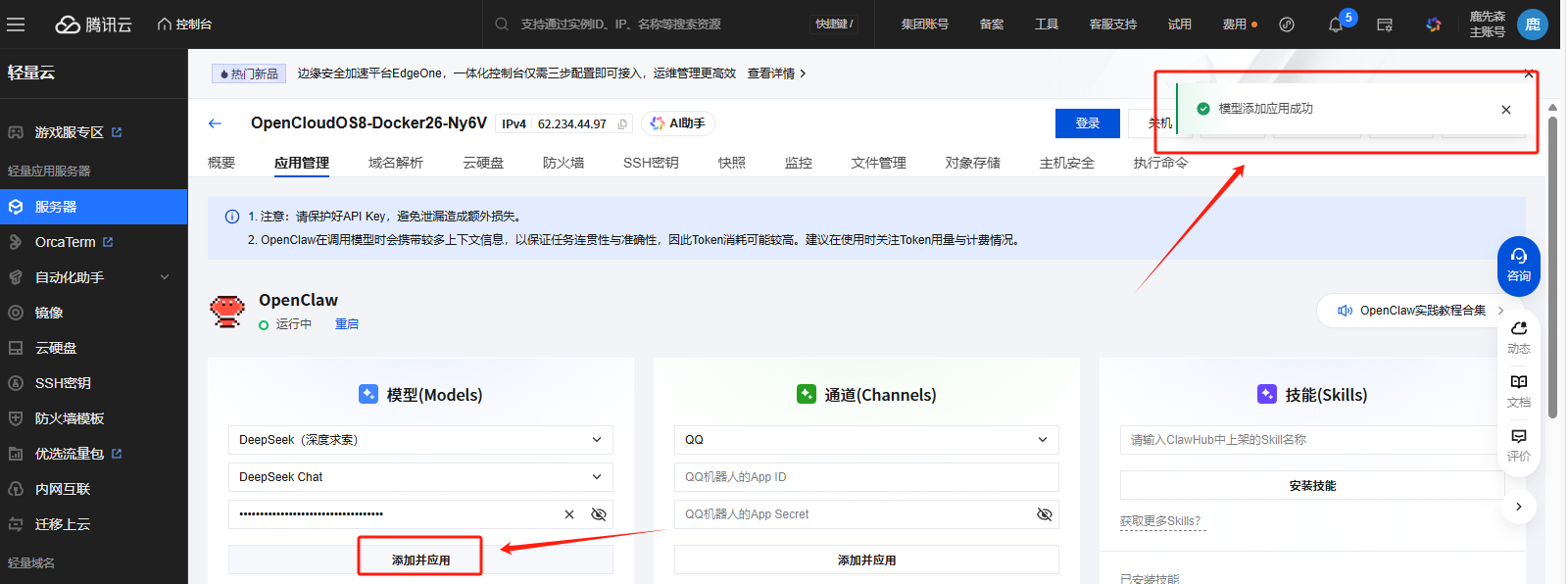Open 备案 menu
This screenshot has width=1568, height=584.
click(x=991, y=24)
